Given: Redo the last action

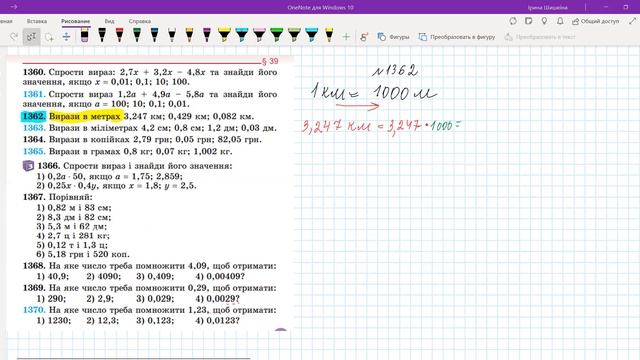Looking at the screenshot, I should tap(13, 37).
